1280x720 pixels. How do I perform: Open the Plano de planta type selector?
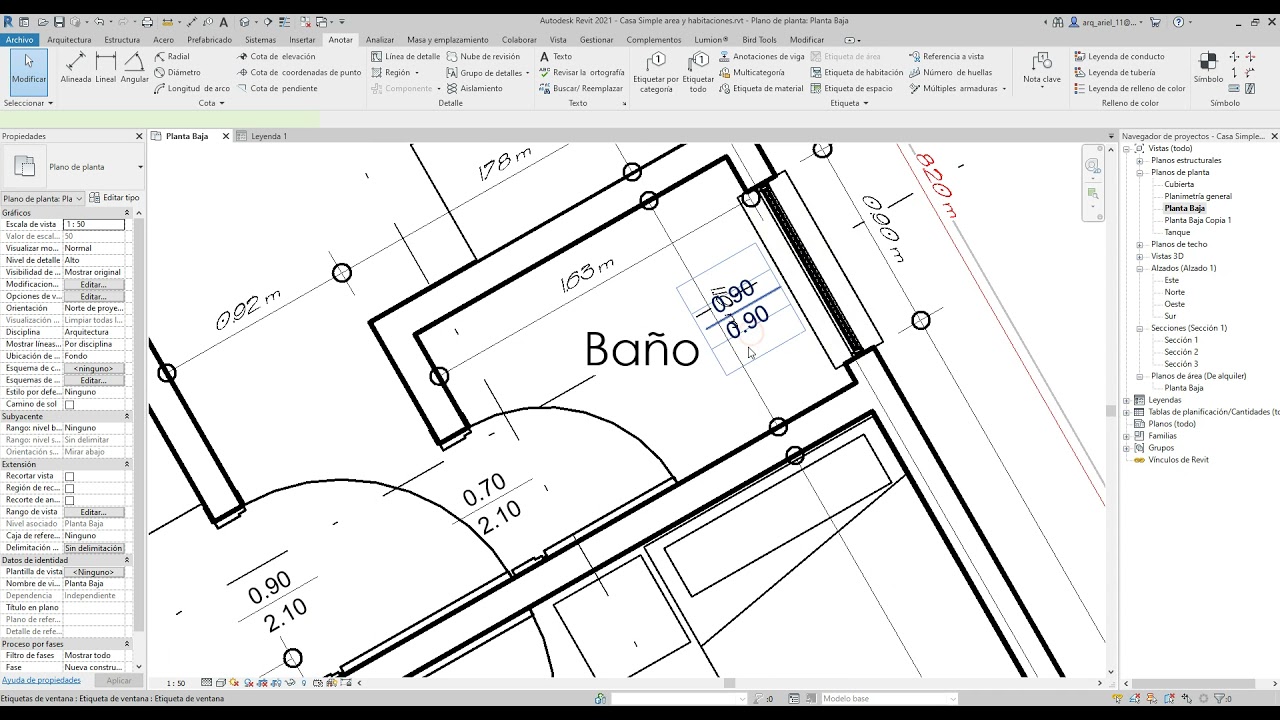tap(74, 167)
